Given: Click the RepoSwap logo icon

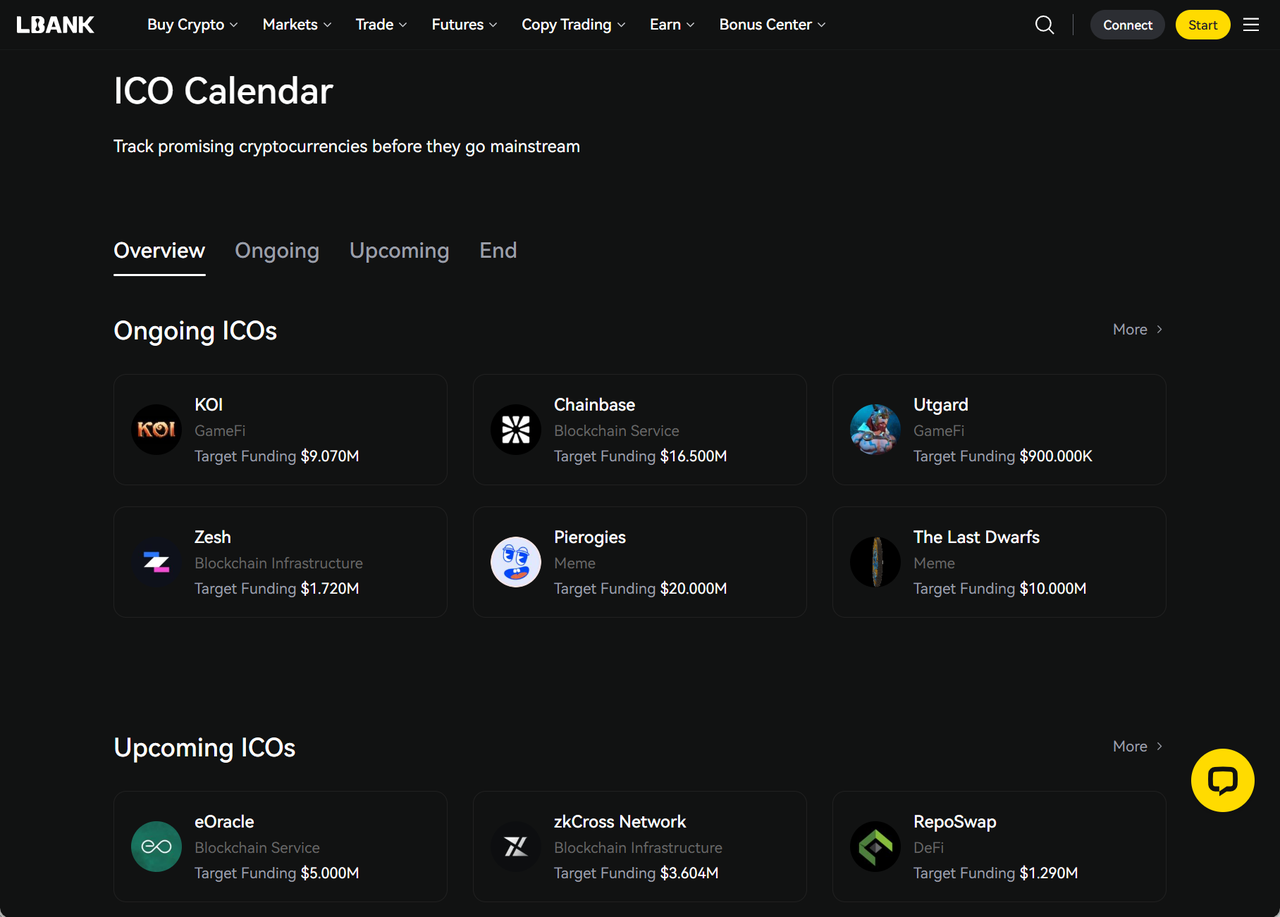Looking at the screenshot, I should tap(875, 847).
